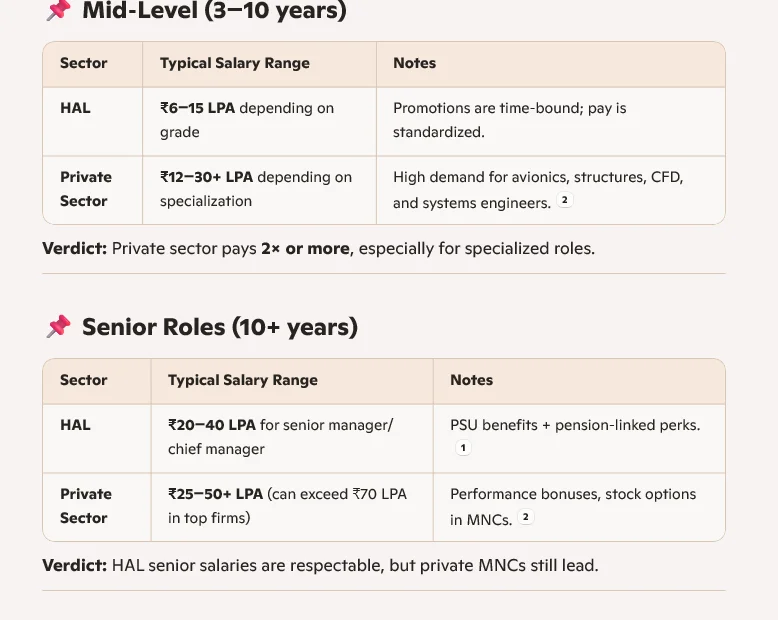Viewport: 778px width, 620px height.
Task: Click the 'Mid-Level (3–10 years)' heading
Action: click(x=214, y=11)
